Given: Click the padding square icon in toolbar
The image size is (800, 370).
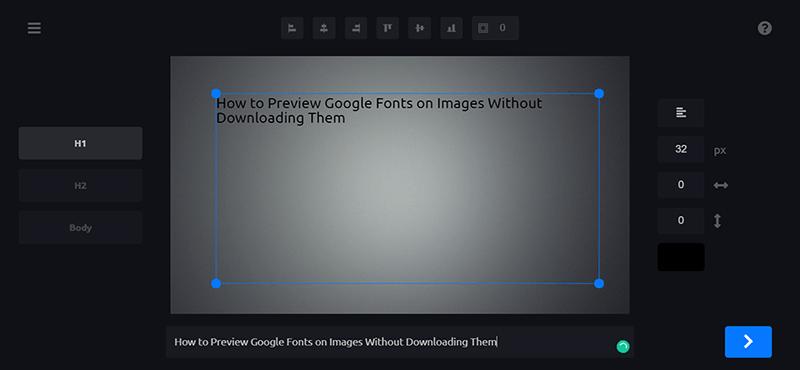Looking at the screenshot, I should [x=483, y=28].
